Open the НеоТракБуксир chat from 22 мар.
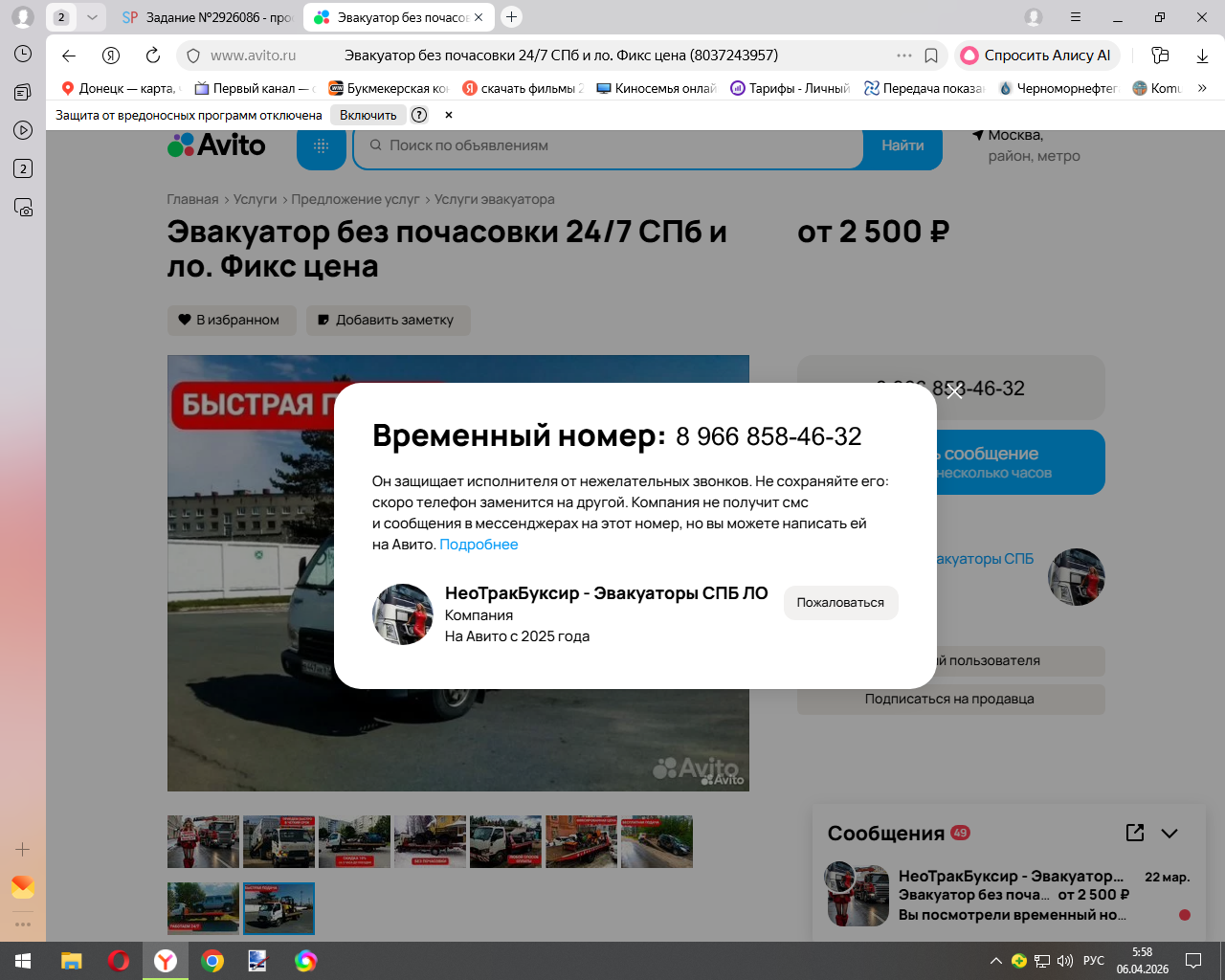 pos(1009,896)
